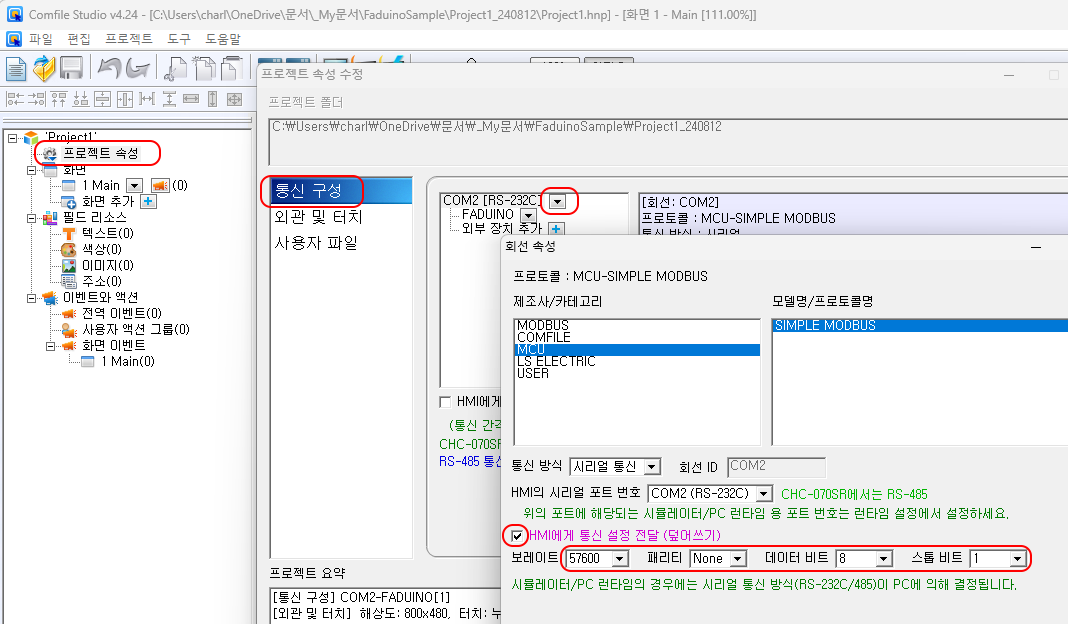
Task: Open the 패리티 None dropdown
Action: coord(737,558)
